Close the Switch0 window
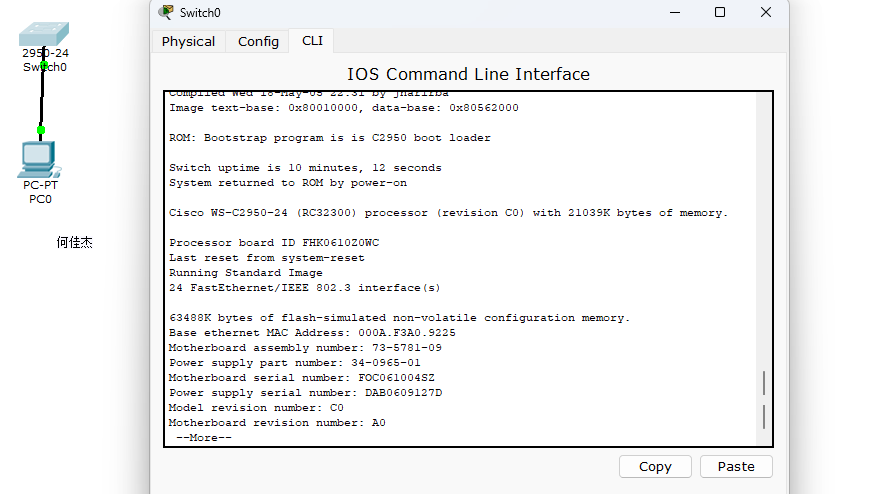Viewport: 878px width, 494px height. [x=765, y=12]
